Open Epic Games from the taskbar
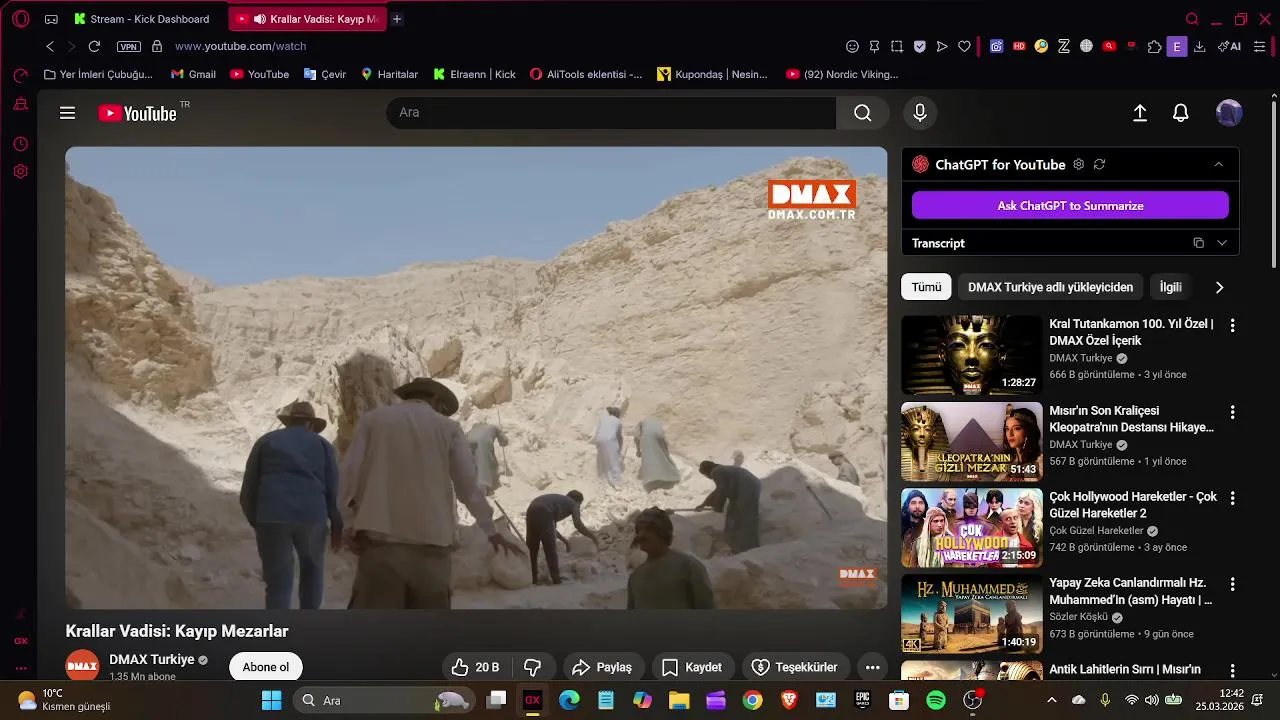1280x720 pixels. 862,700
